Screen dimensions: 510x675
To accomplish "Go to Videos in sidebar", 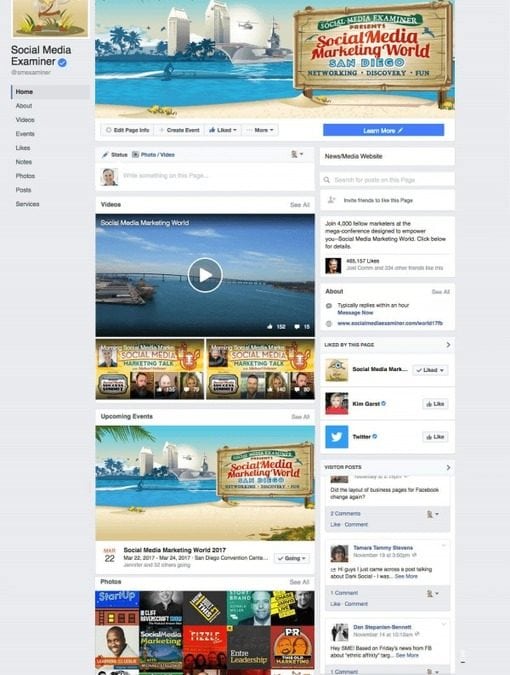I will [x=25, y=120].
